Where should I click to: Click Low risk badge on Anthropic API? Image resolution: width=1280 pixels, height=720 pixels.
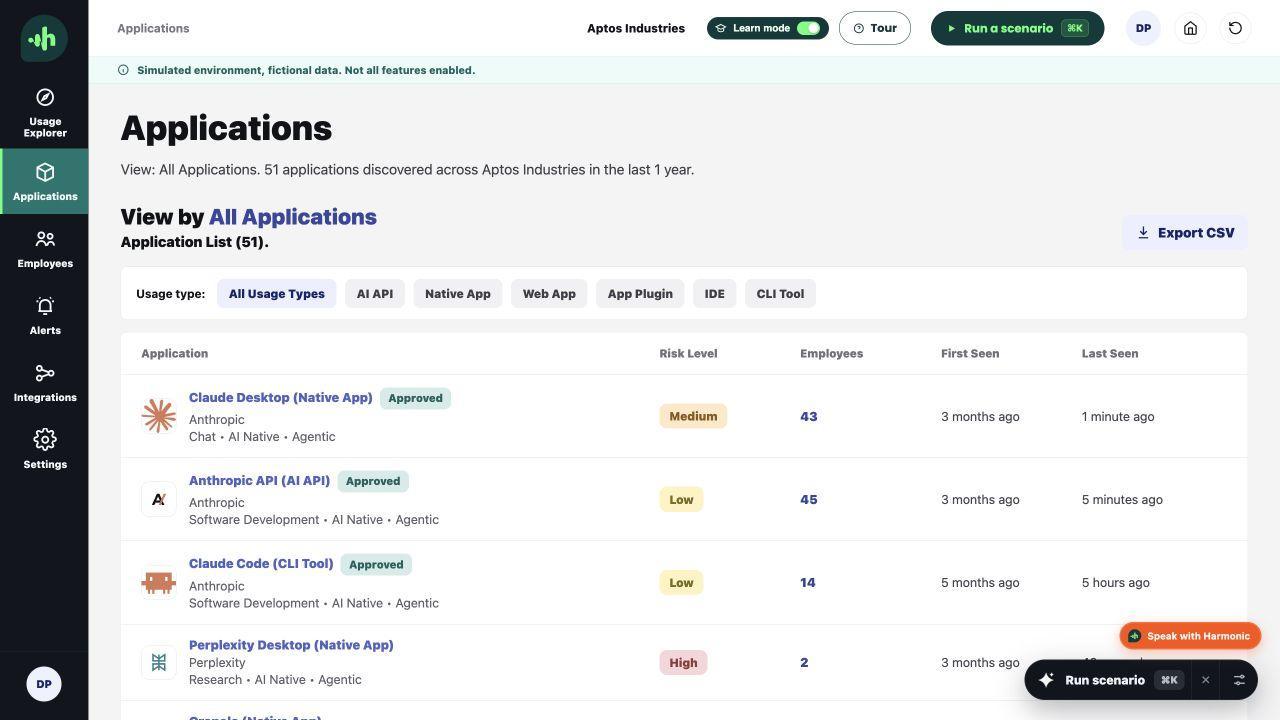point(681,499)
